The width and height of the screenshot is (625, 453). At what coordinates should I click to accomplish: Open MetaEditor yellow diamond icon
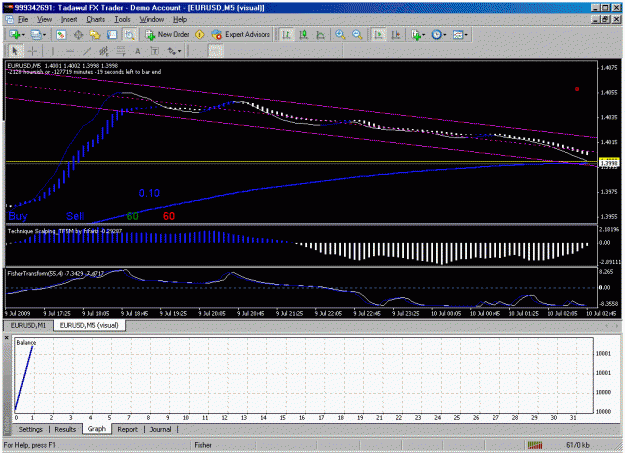(x=200, y=35)
